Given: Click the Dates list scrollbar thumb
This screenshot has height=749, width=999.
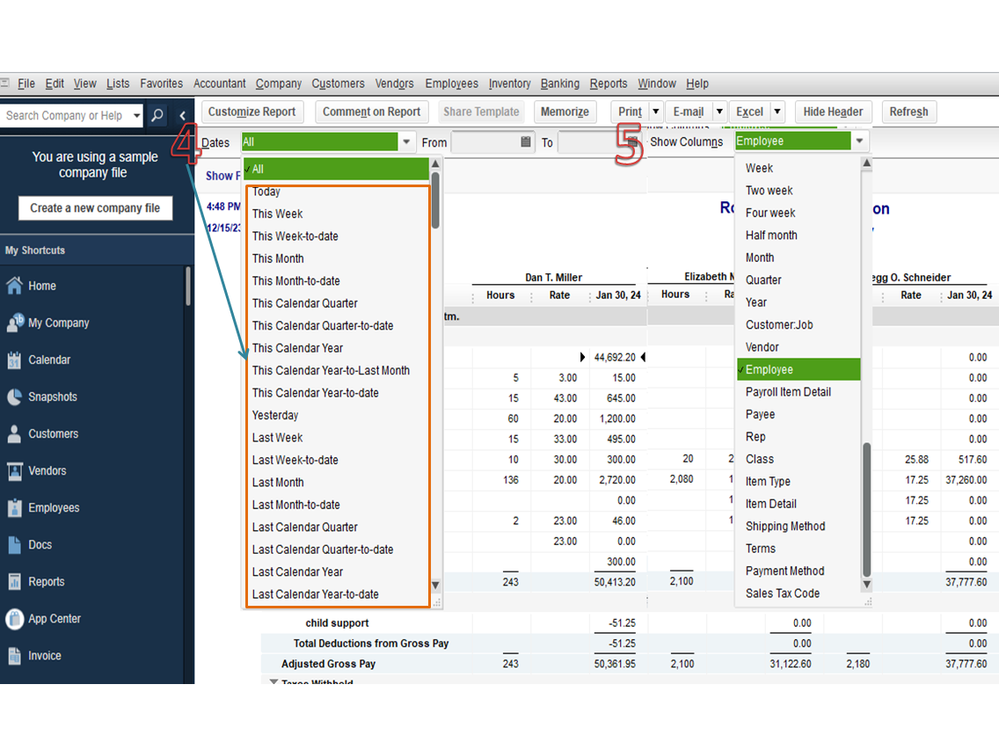Looking at the screenshot, I should point(435,200).
